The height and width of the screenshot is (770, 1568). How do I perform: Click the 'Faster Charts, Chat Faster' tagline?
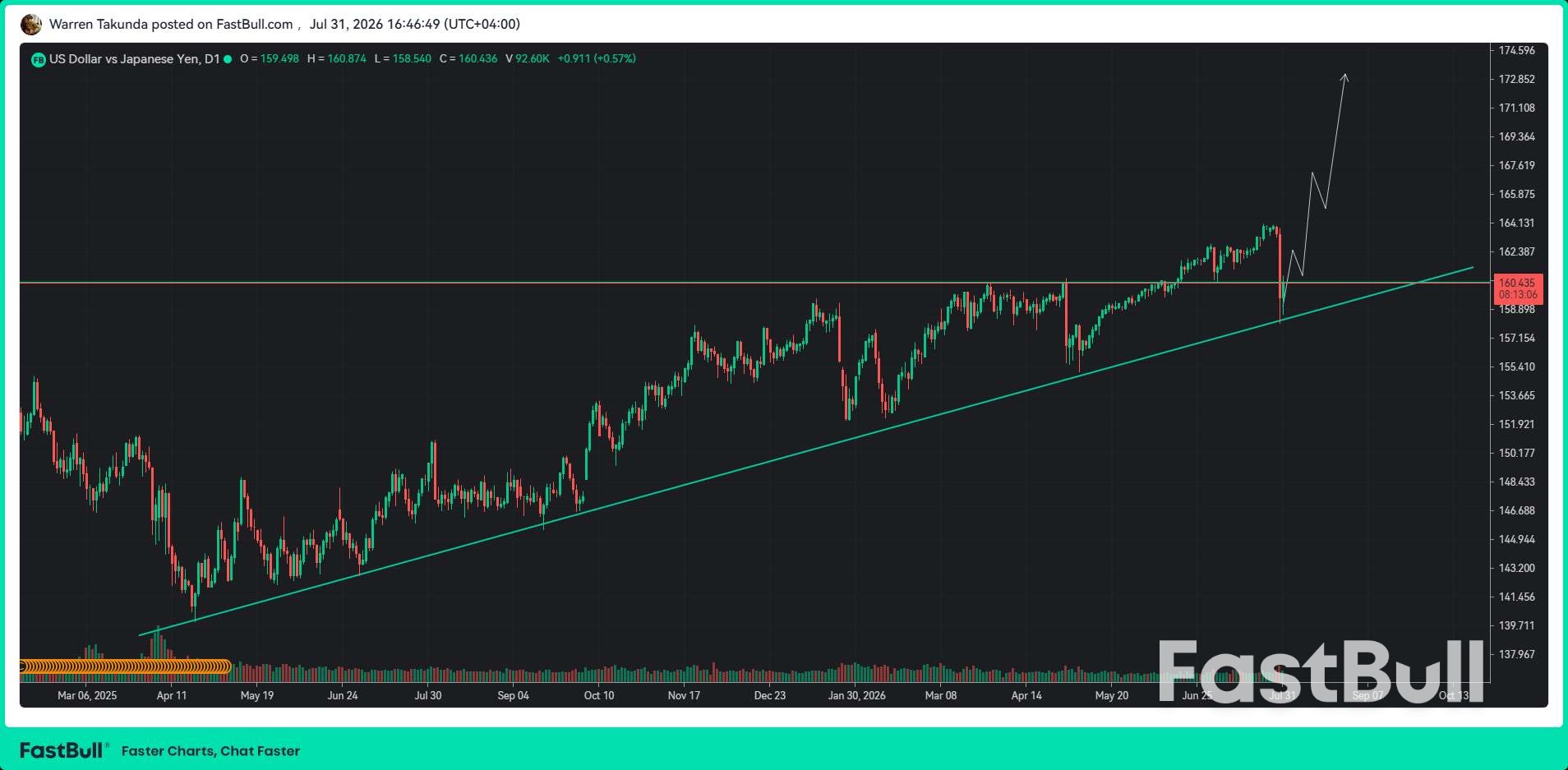point(210,751)
